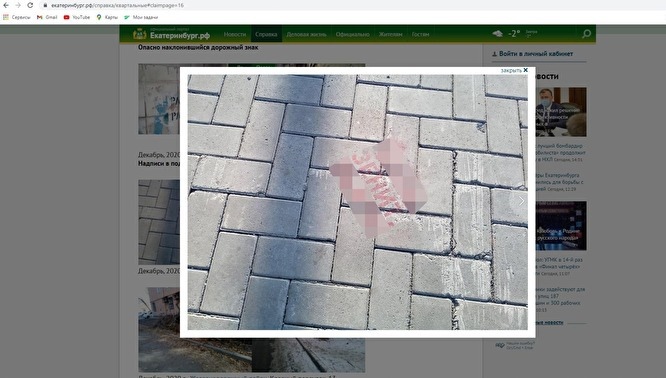Open the Карты maps bookmark
The height and width of the screenshot is (378, 666).
pos(107,17)
